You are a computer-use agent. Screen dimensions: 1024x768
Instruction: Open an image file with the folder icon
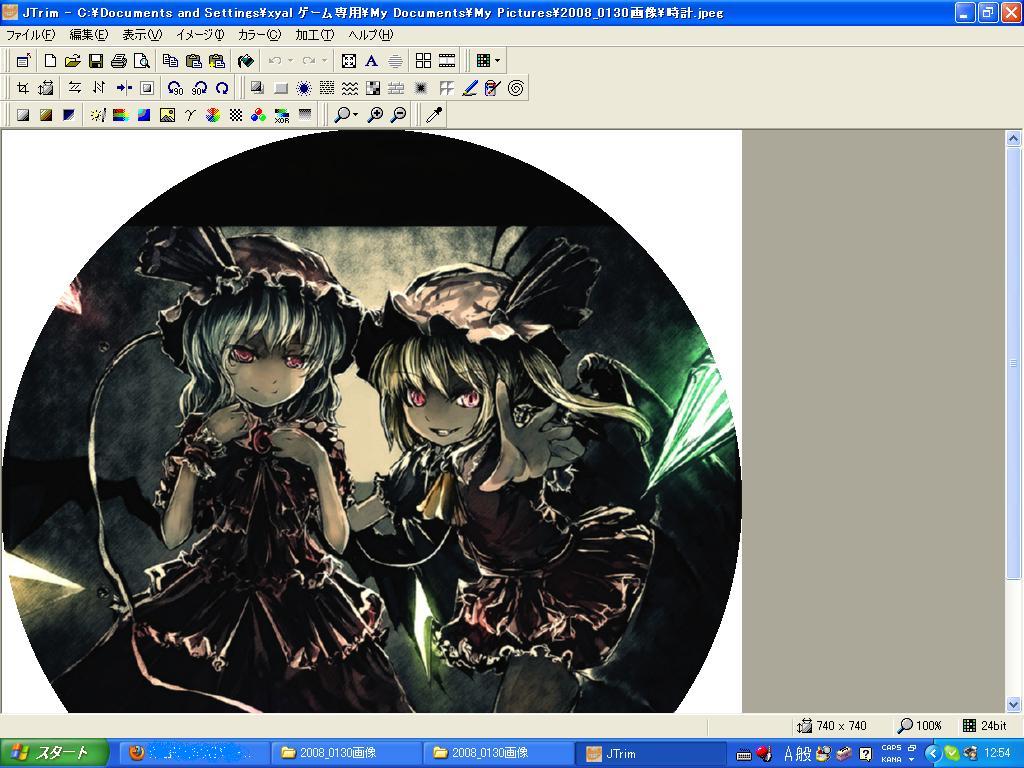click(x=72, y=61)
